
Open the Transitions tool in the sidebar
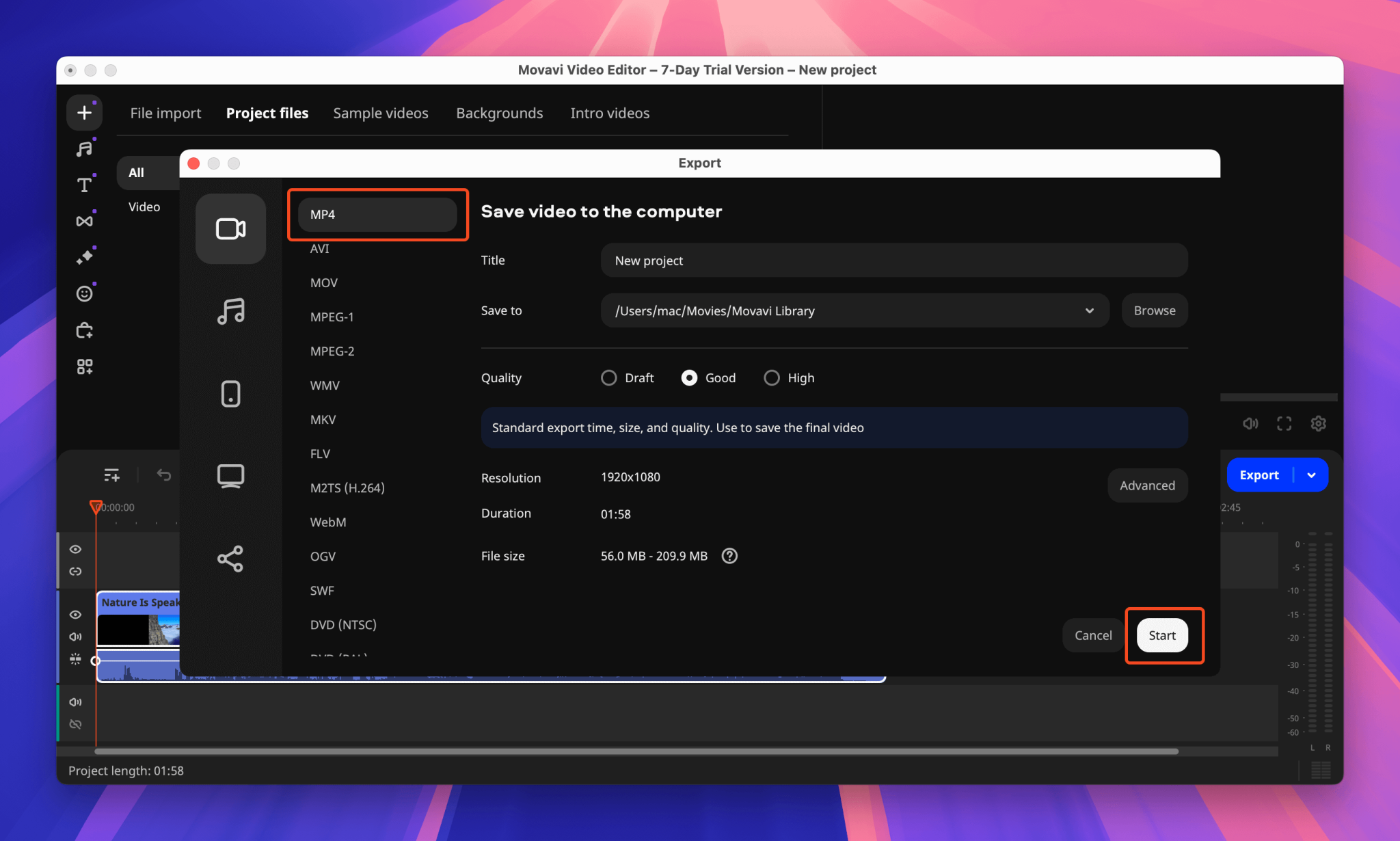(x=84, y=220)
